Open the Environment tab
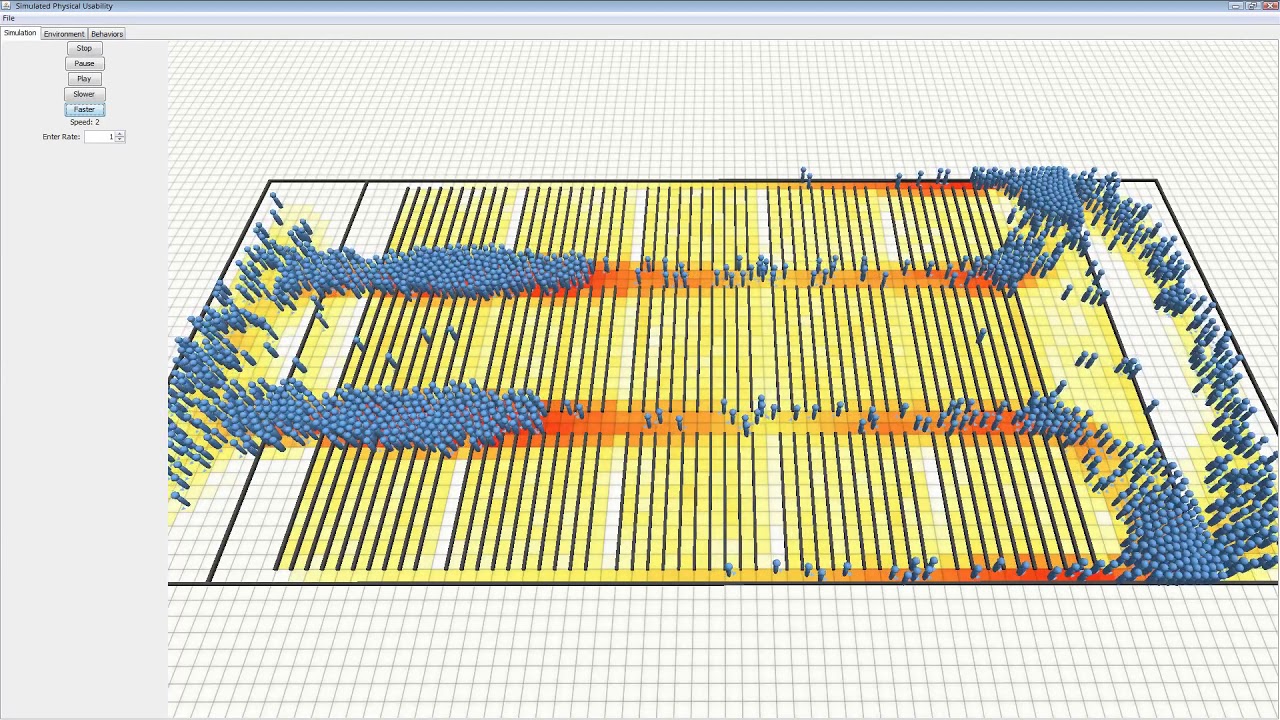 (x=64, y=34)
